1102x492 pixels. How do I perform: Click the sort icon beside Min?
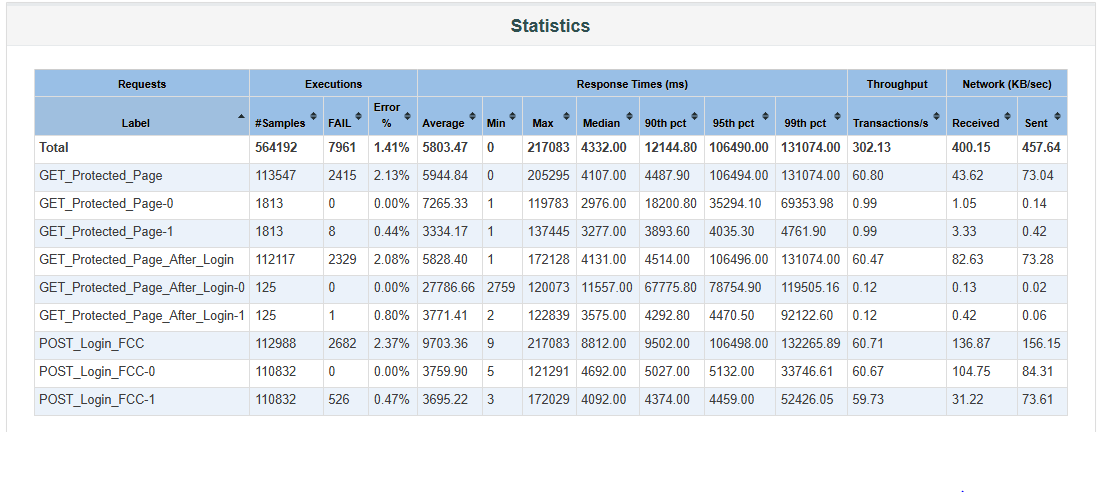pos(514,116)
